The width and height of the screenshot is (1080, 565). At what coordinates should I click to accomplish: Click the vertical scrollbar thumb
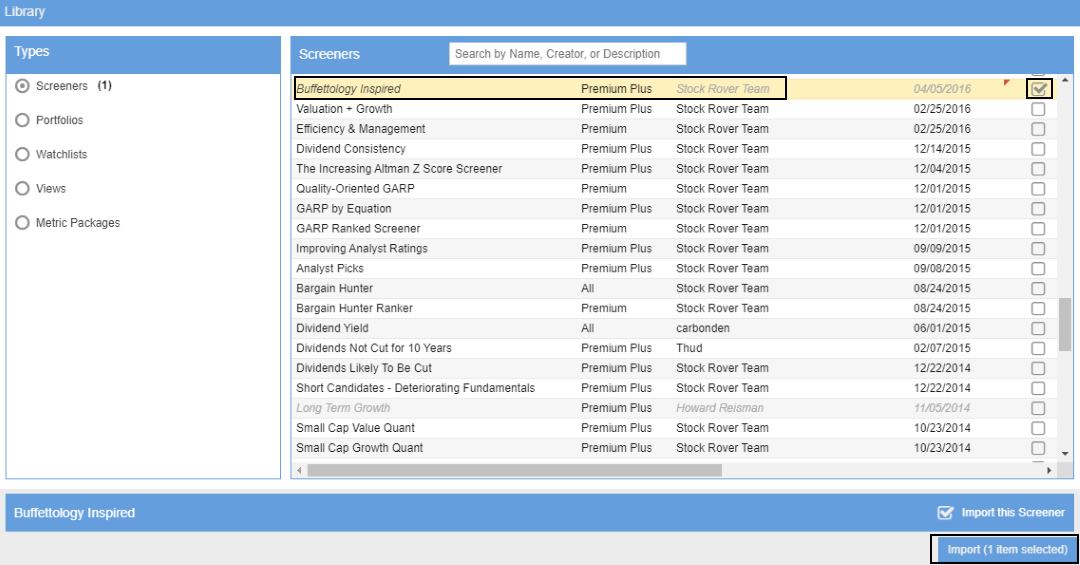[1065, 324]
